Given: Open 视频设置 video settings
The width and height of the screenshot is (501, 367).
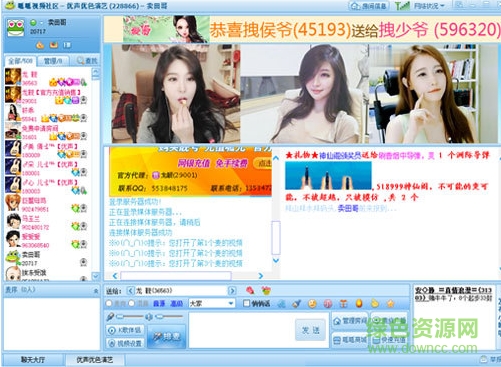Looking at the screenshot, I should click(x=126, y=343).
